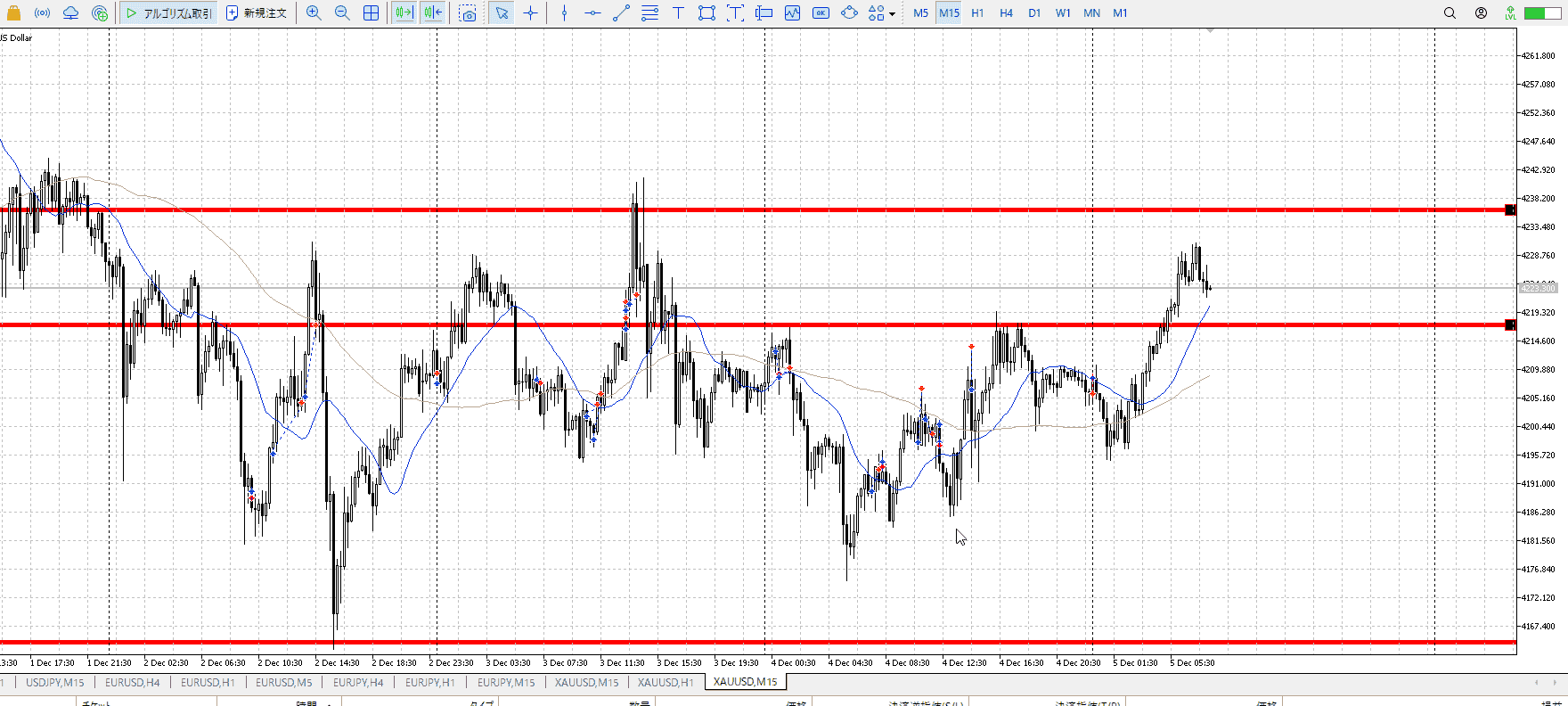Screen dimensions: 1568x706
Task: Select the crosshair tool
Action: pyautogui.click(x=531, y=13)
